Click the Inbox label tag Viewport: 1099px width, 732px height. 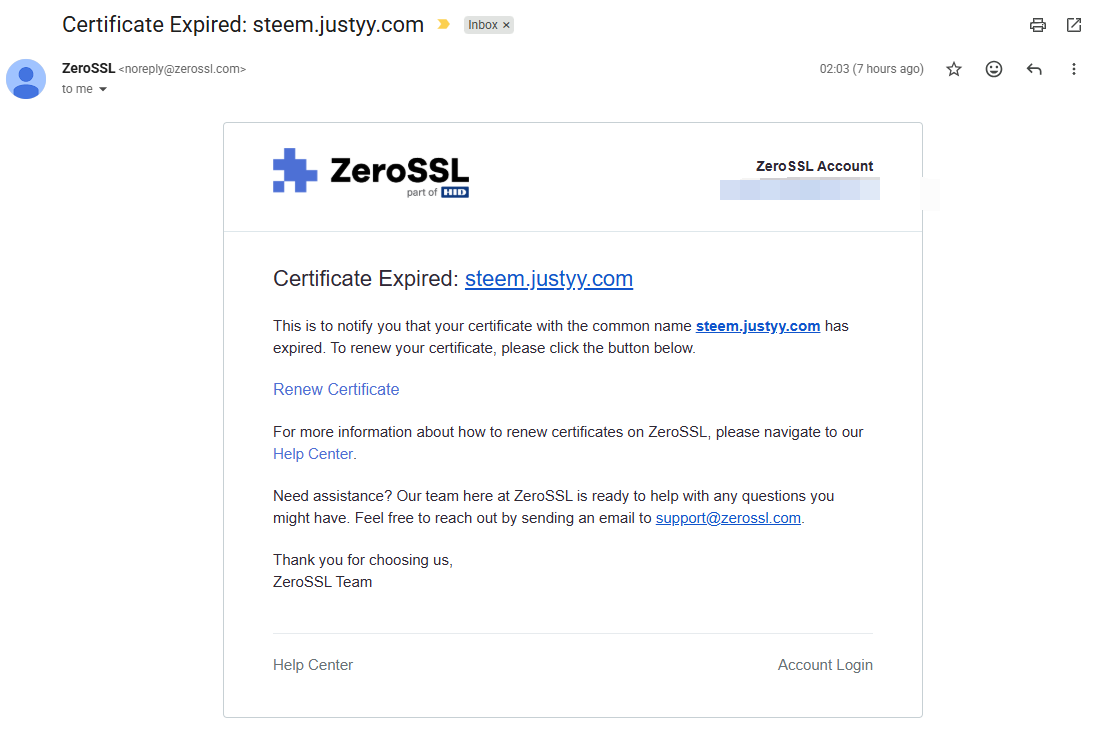point(482,25)
